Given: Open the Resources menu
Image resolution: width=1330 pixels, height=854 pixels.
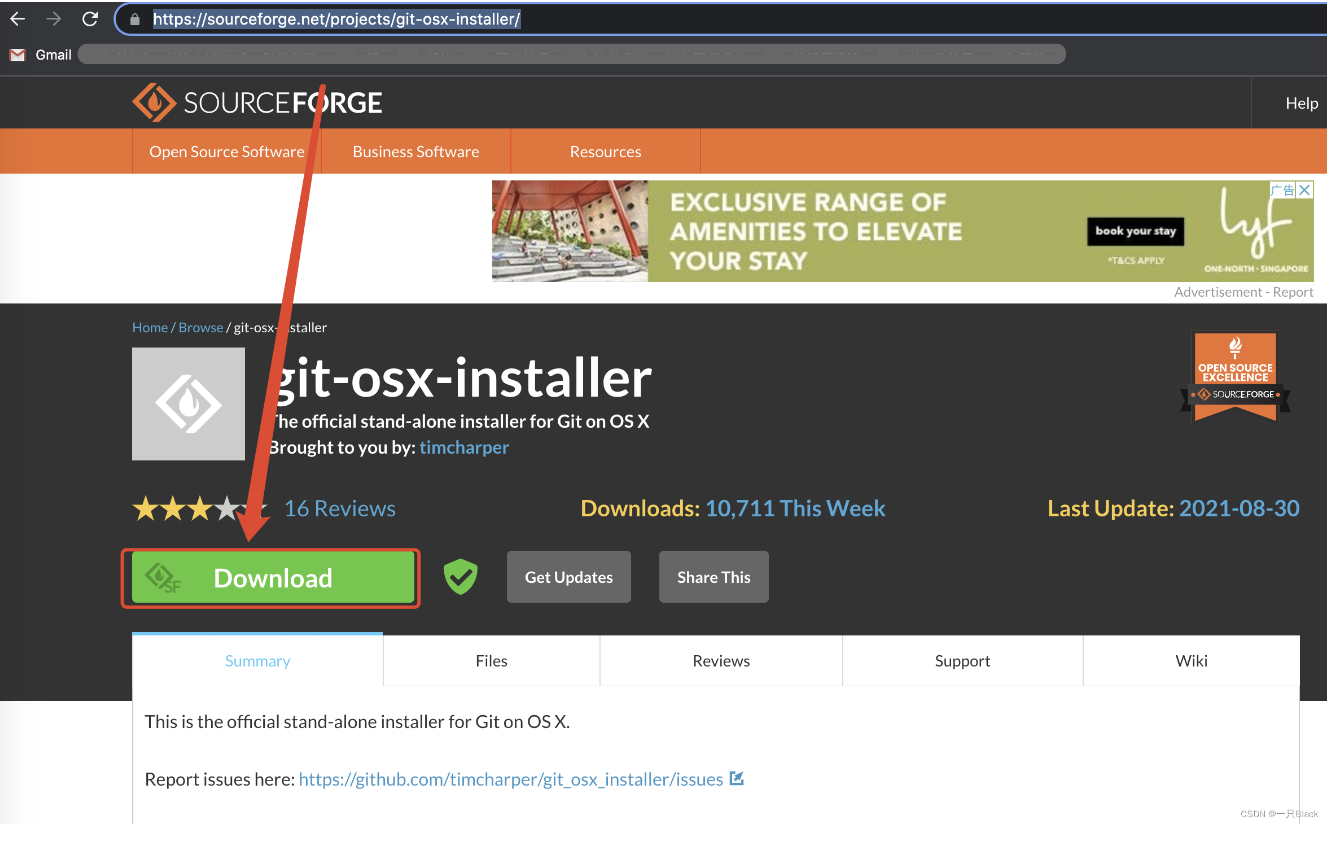Looking at the screenshot, I should (606, 151).
